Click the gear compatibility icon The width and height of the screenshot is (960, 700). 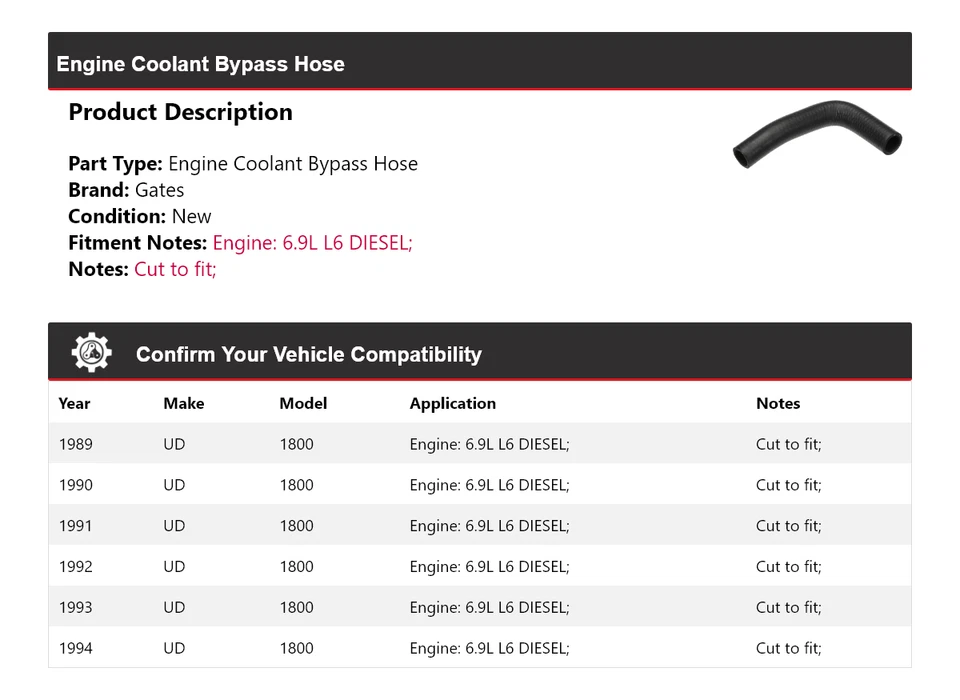[91, 353]
